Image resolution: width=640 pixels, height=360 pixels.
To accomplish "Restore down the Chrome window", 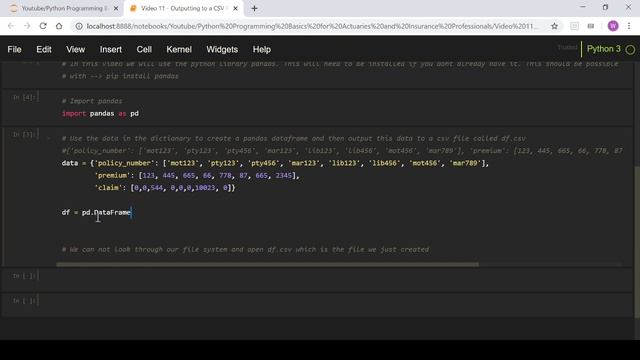I will pyautogui.click(x=605, y=7).
